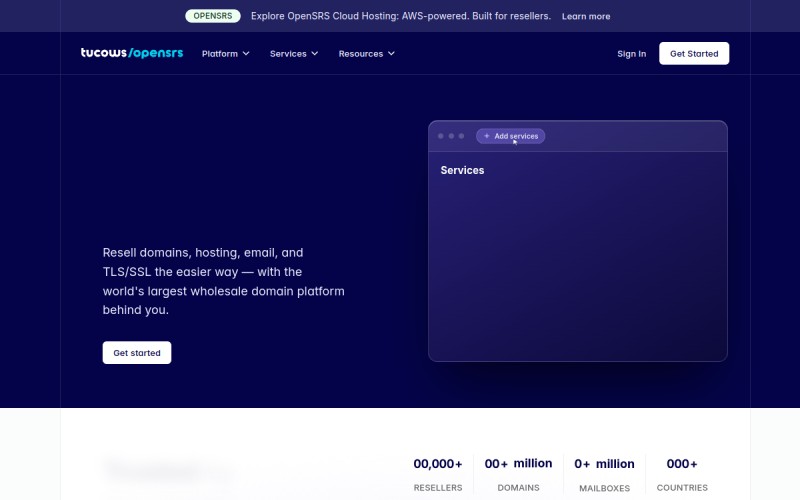Click the hero Get started button
Screen dimensions: 800x500
pyautogui.click(x=137, y=353)
